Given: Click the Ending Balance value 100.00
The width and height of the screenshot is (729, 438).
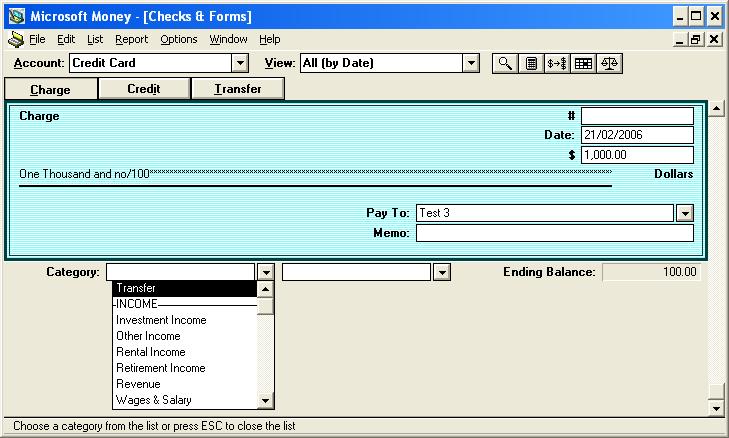Looking at the screenshot, I should click(x=652, y=272).
